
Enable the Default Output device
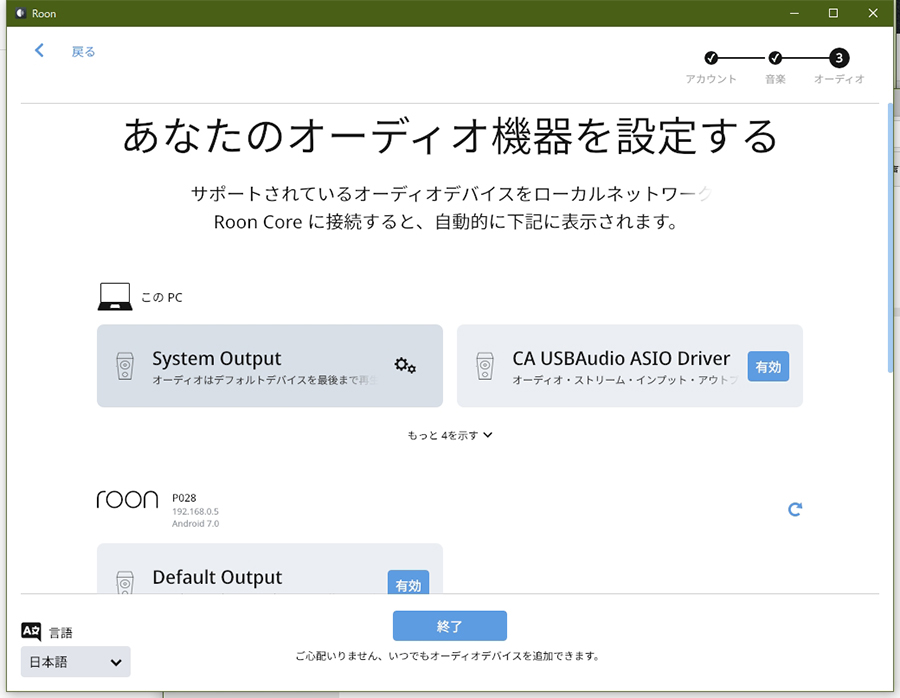click(408, 584)
